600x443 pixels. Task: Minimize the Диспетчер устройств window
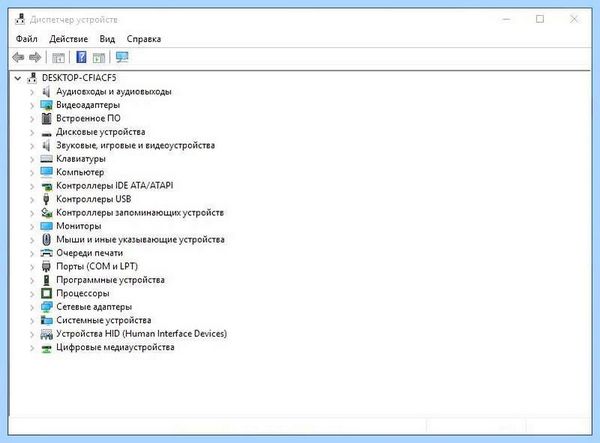(506, 19)
